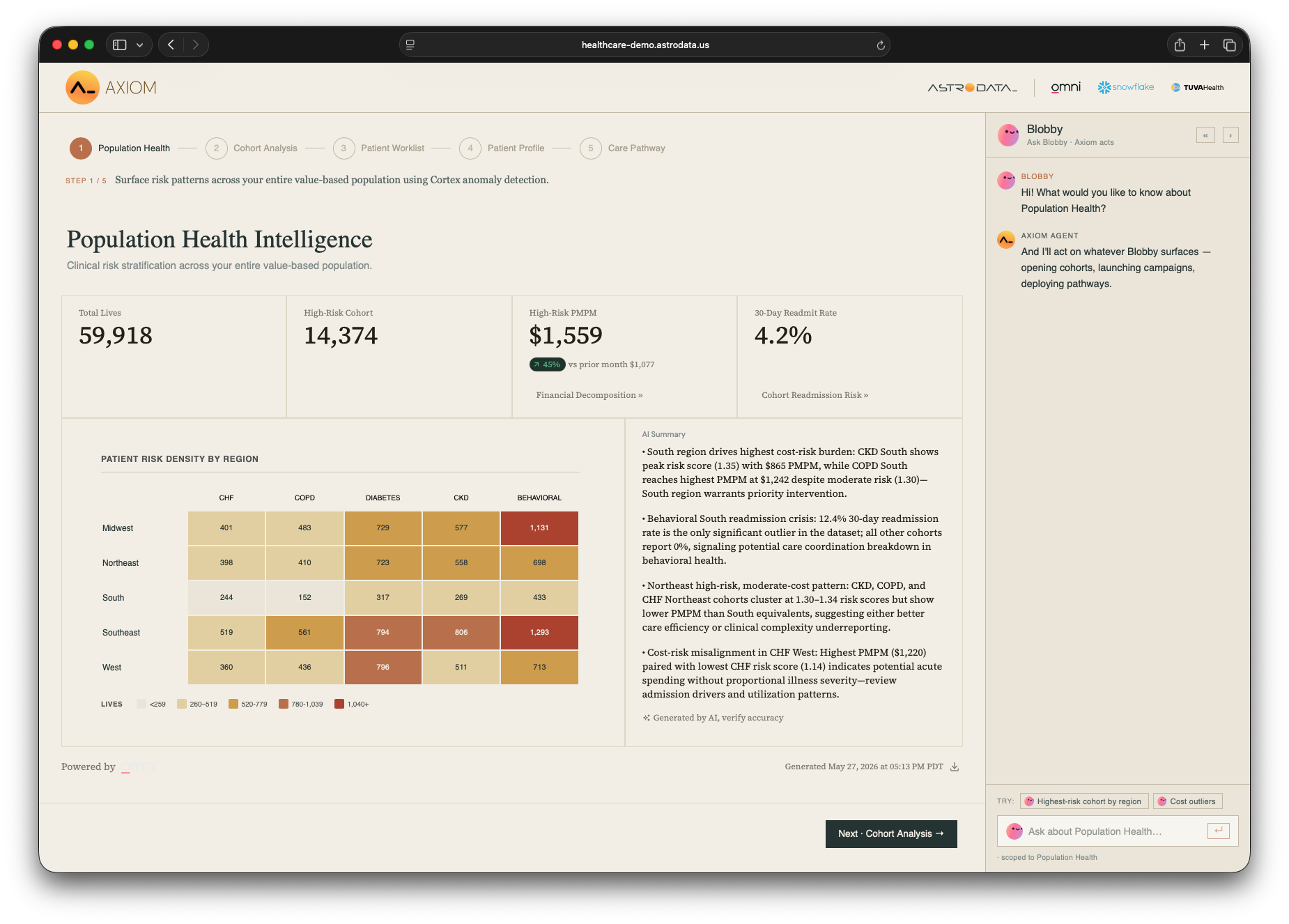Click the Safari share icon
The image size is (1289, 924).
click(x=1180, y=45)
